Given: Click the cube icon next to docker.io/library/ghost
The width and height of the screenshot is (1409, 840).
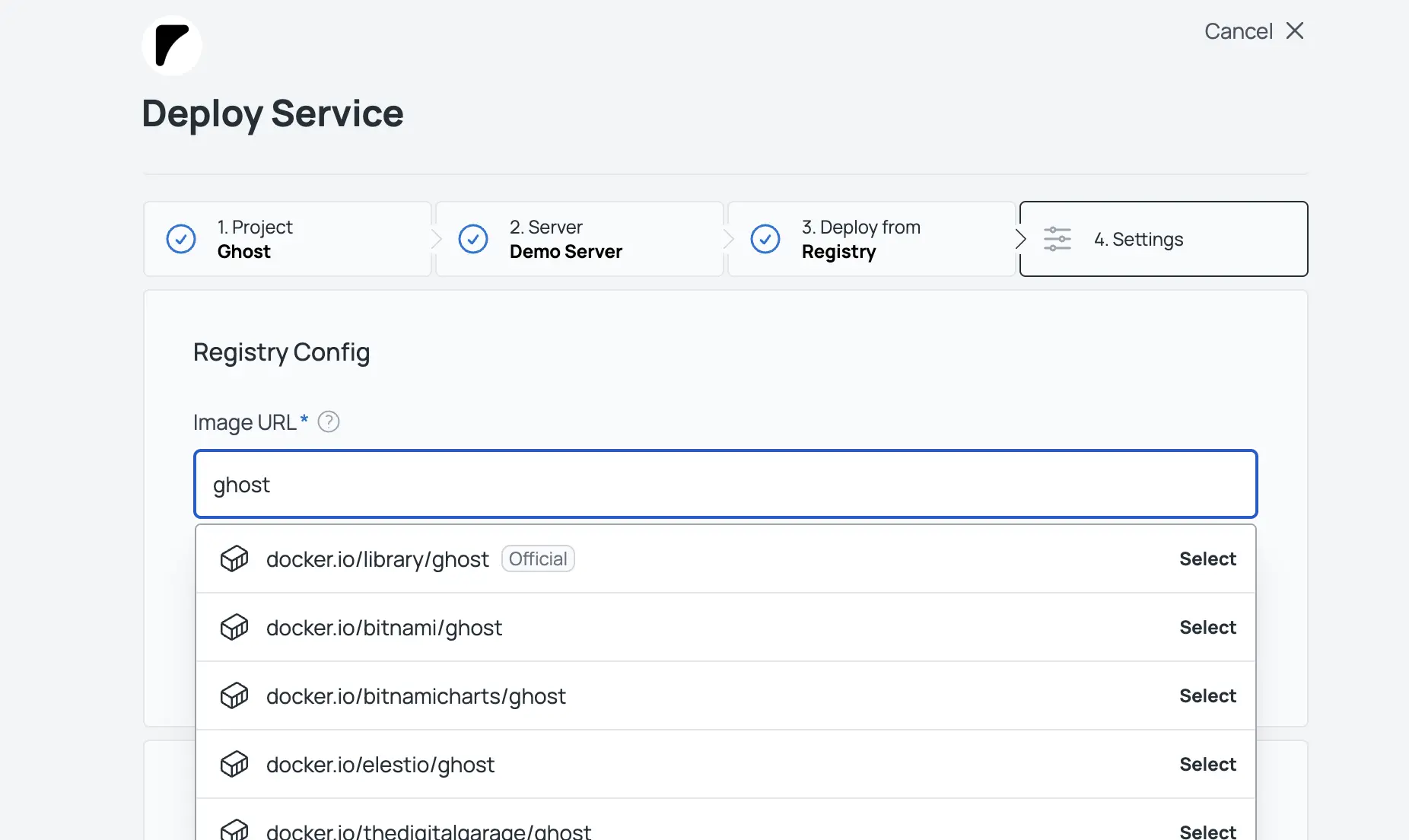Looking at the screenshot, I should point(234,558).
